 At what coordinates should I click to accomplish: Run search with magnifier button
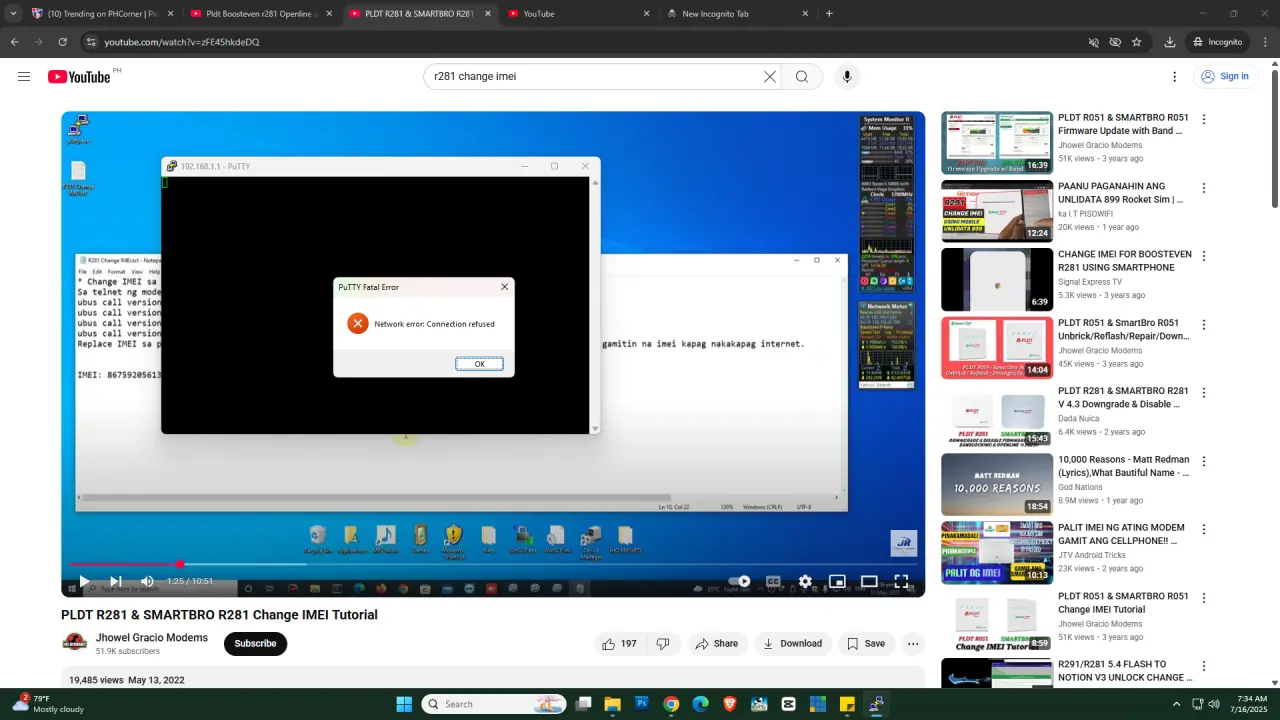(x=802, y=77)
